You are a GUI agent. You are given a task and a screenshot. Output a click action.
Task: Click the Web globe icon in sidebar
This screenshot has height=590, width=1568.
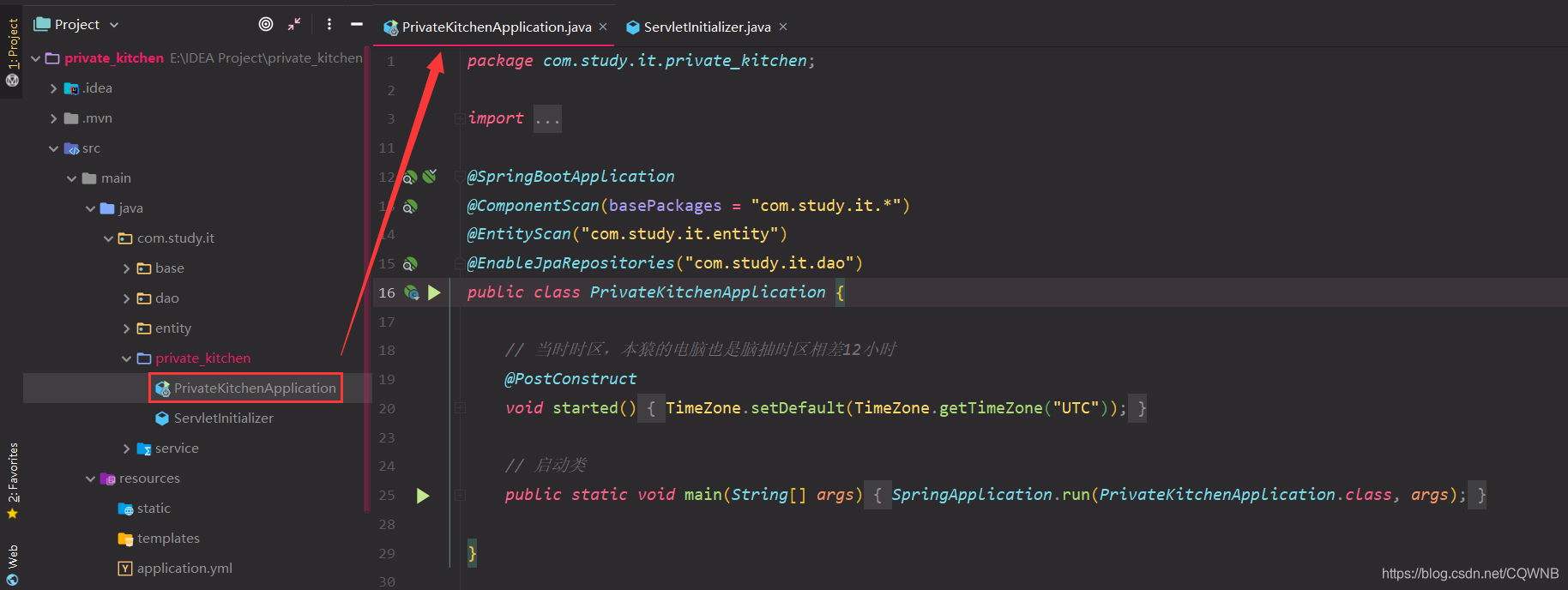click(12, 580)
